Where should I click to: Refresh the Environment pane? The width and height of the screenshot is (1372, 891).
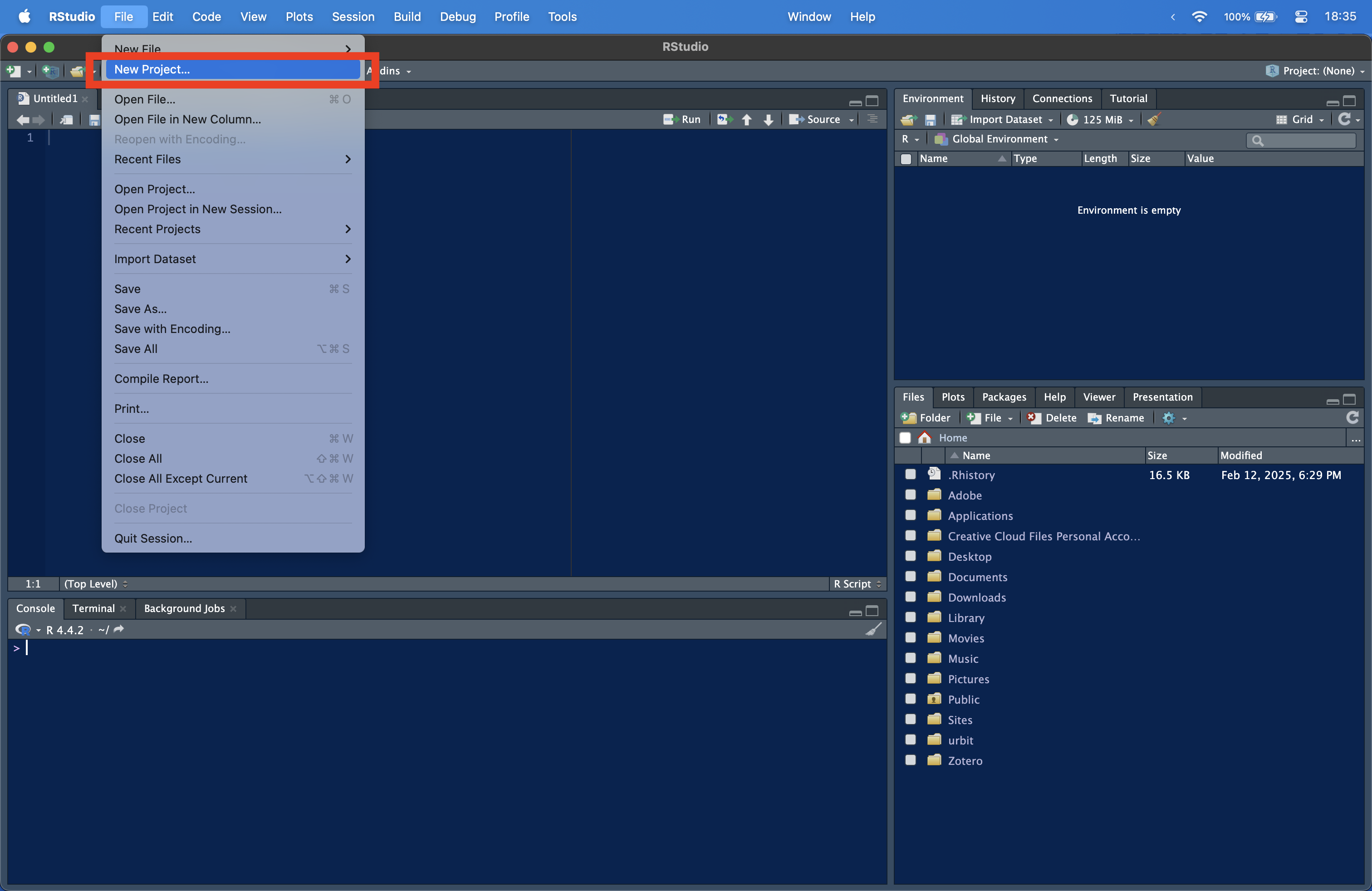click(1344, 119)
